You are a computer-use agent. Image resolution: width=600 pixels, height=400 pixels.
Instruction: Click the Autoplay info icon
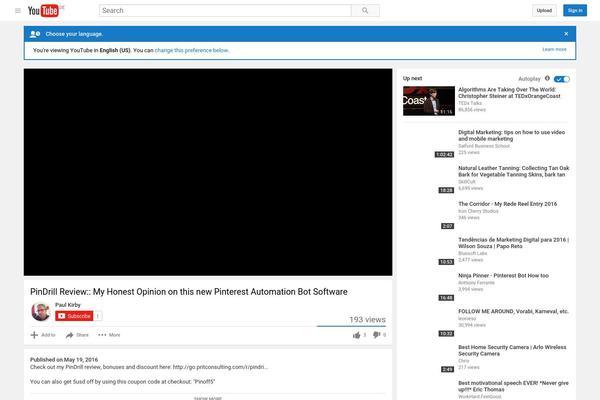pyautogui.click(x=547, y=78)
